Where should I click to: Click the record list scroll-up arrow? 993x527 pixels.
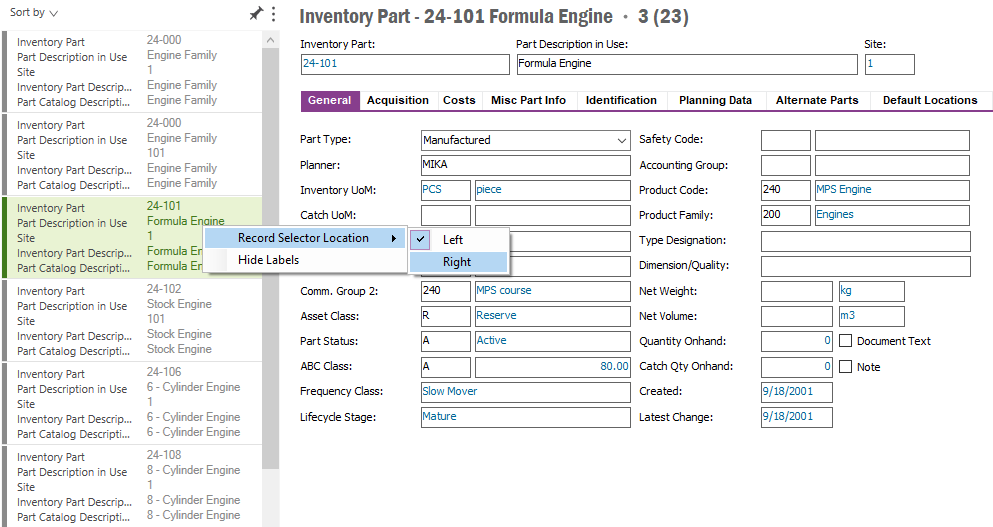tap(271, 40)
